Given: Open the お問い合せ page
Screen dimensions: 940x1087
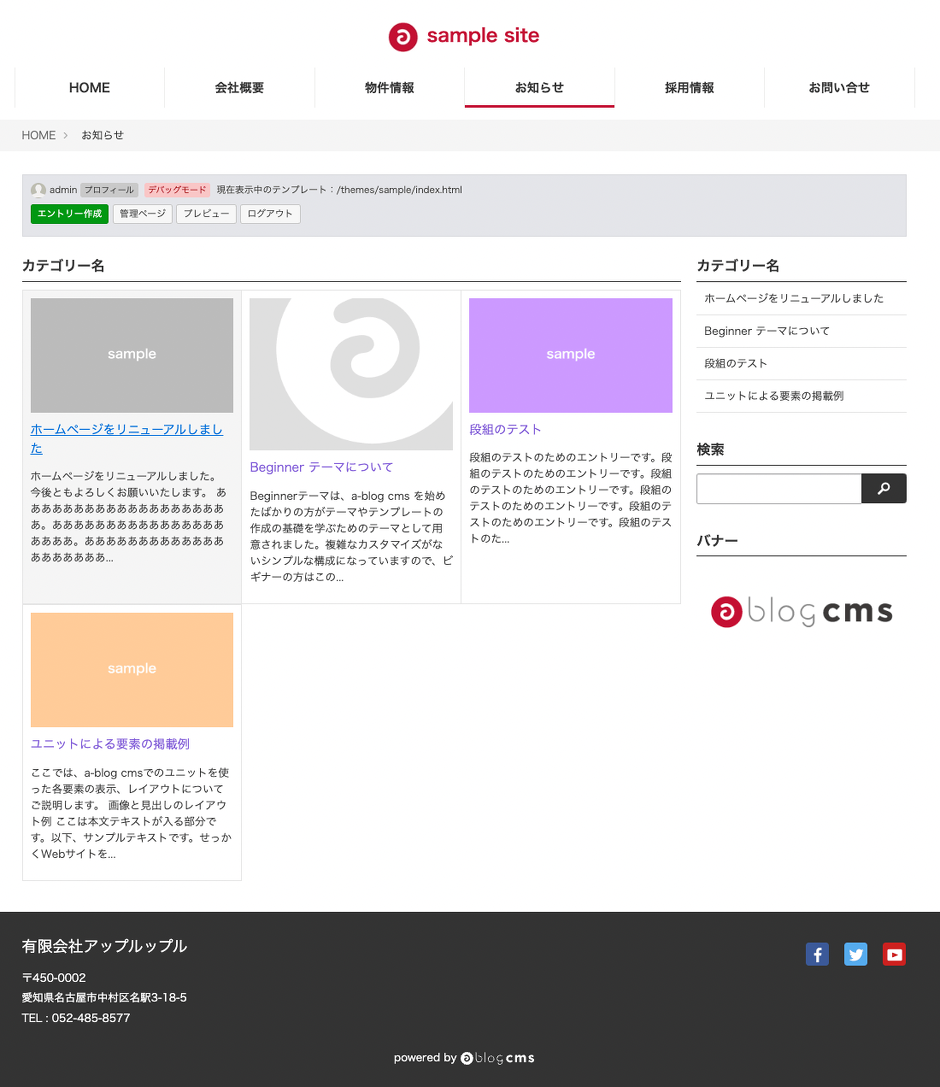Looking at the screenshot, I should [839, 88].
